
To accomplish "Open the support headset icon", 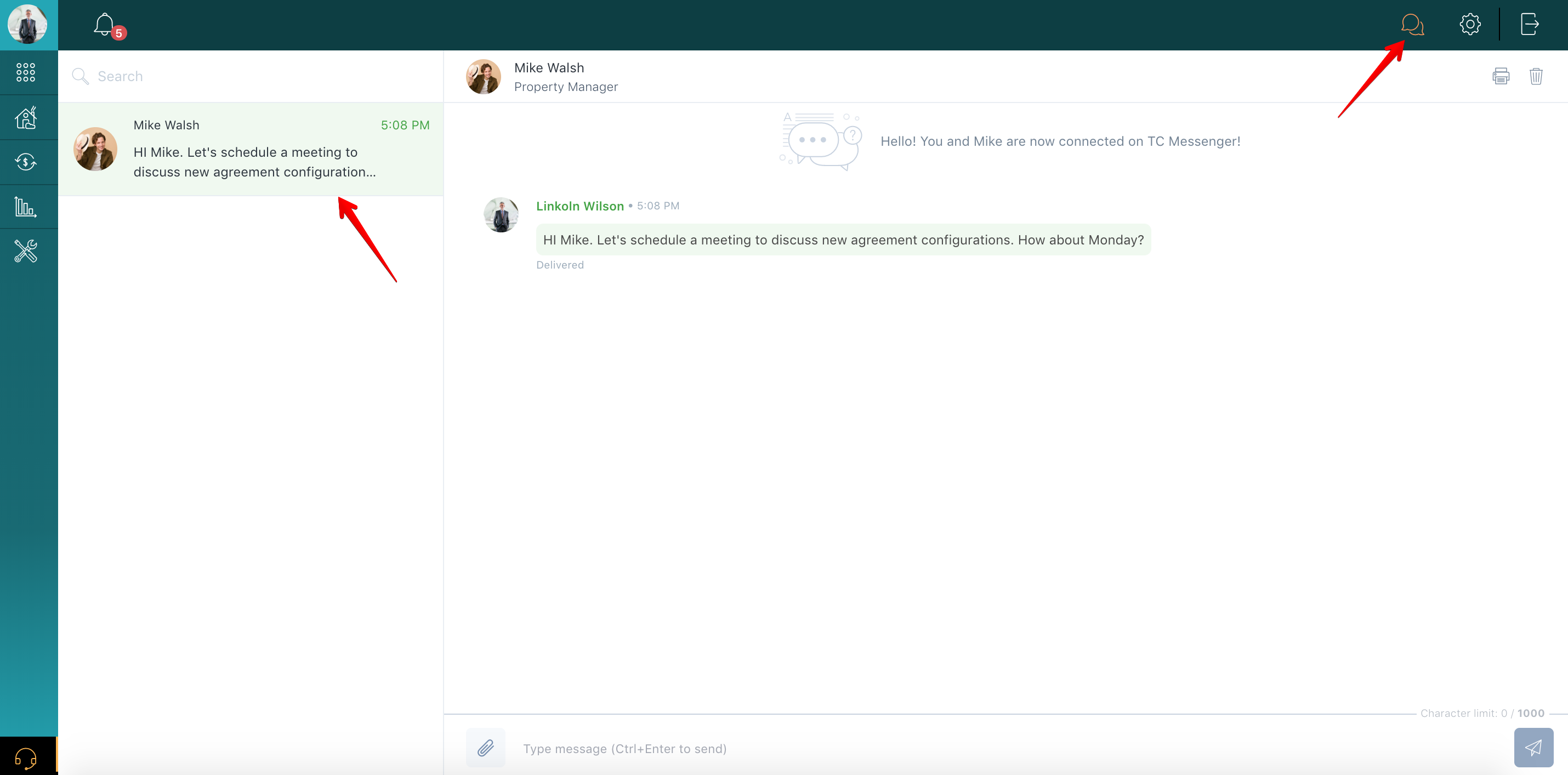I will click(26, 757).
